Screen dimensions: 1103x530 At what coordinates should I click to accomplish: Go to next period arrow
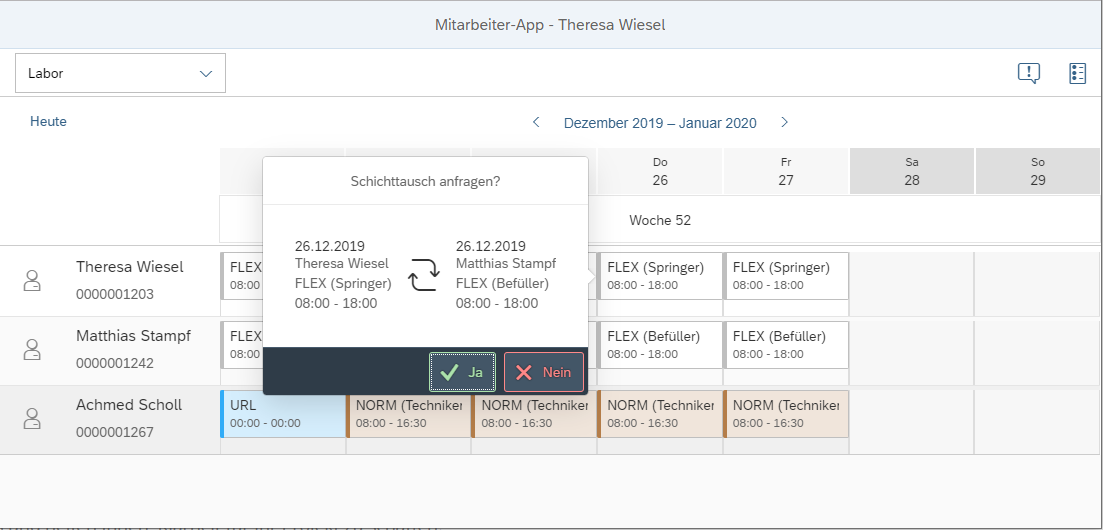784,122
